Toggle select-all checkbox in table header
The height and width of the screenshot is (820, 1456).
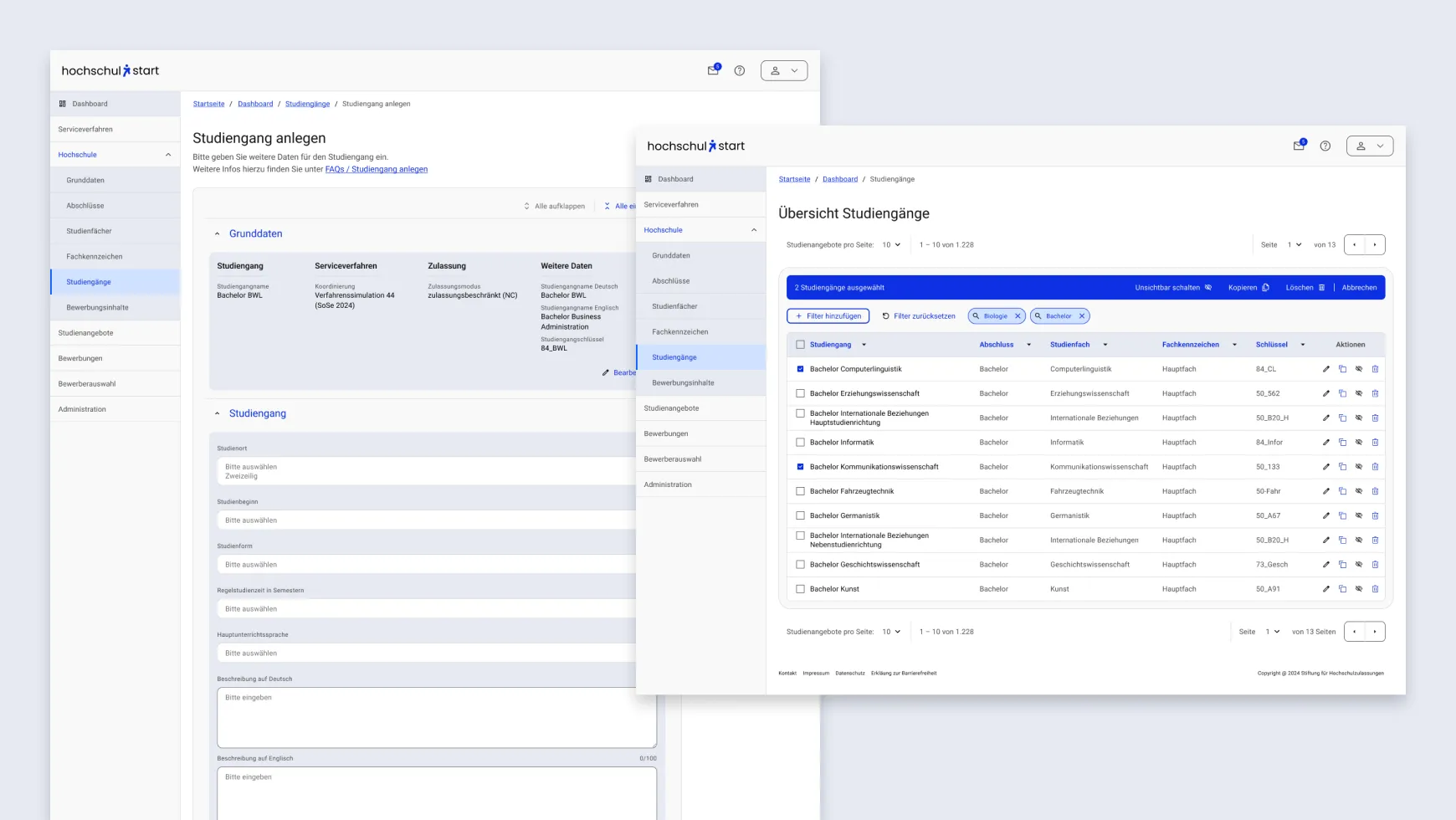(x=800, y=345)
